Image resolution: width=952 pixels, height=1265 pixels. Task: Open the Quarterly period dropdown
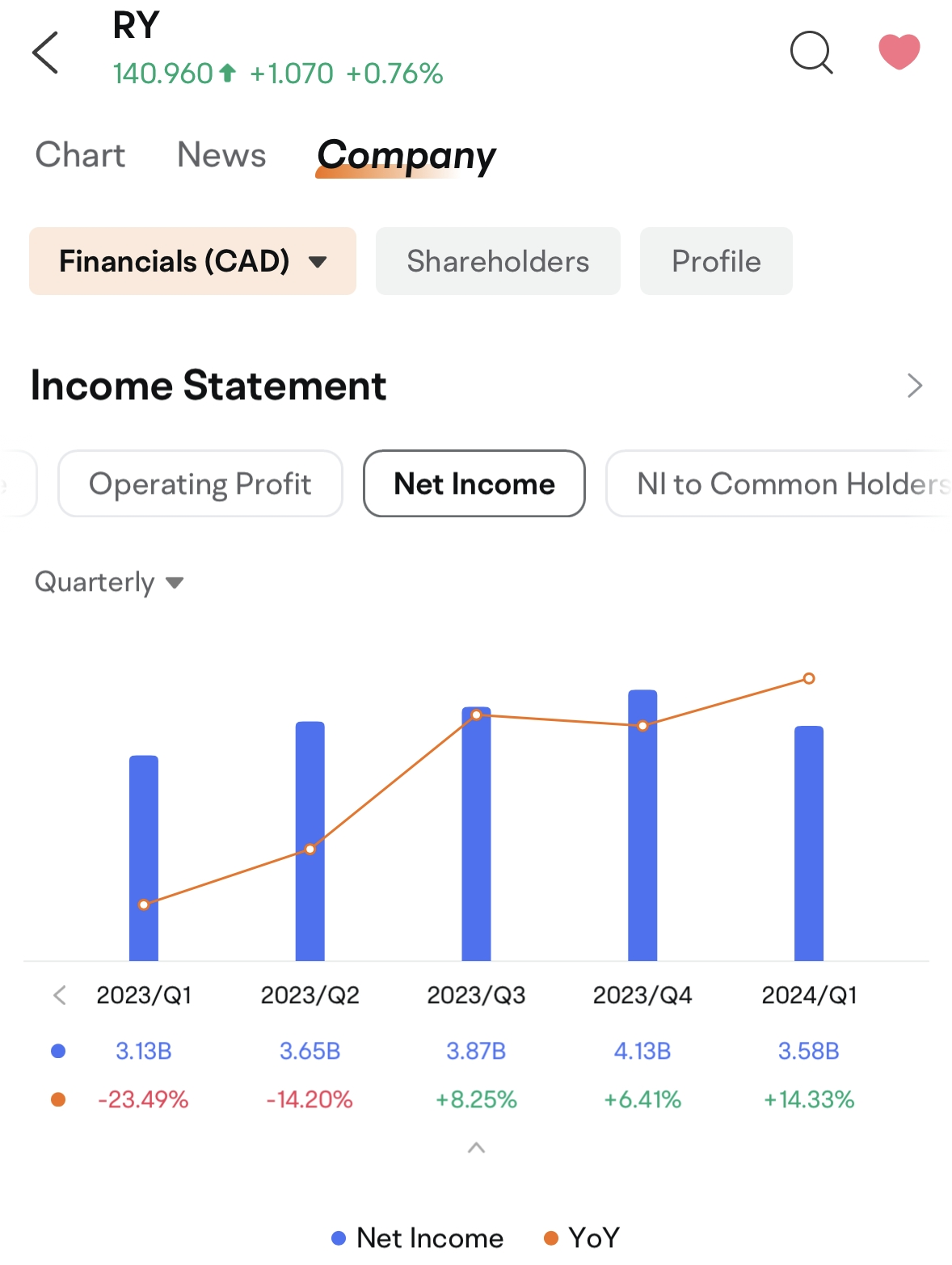(x=109, y=583)
